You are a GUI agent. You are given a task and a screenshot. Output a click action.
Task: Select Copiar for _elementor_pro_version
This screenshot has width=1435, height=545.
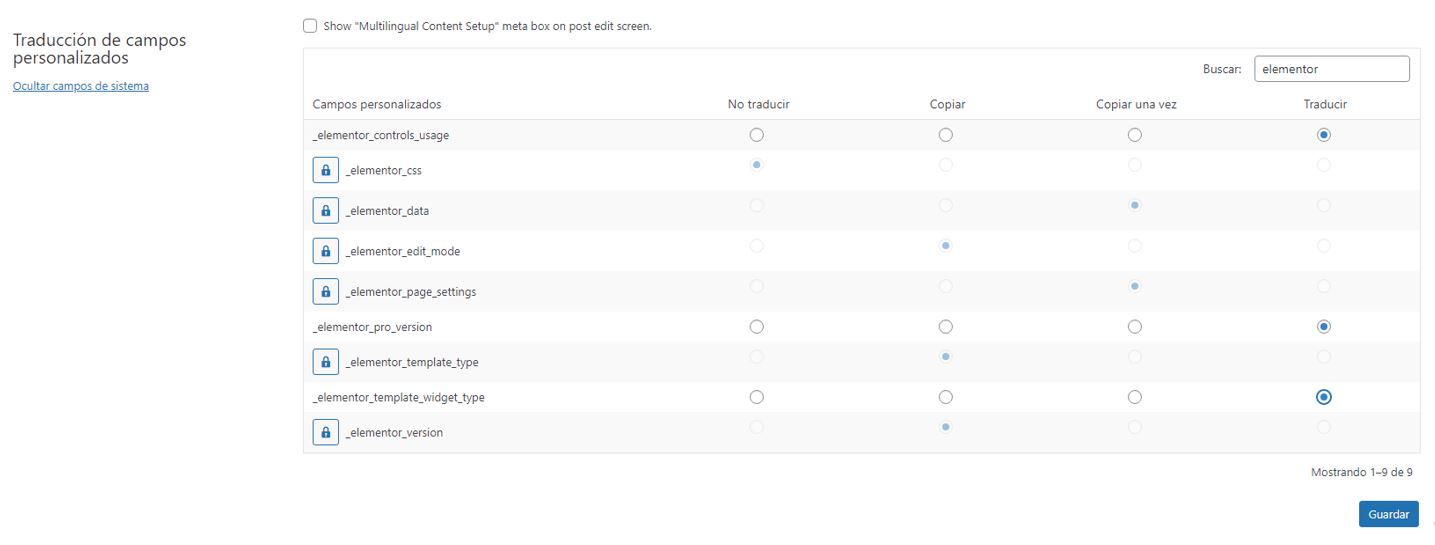(946, 327)
